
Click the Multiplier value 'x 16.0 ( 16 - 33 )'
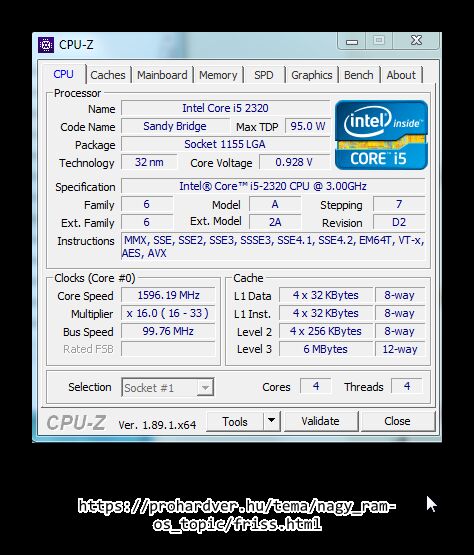(168, 313)
